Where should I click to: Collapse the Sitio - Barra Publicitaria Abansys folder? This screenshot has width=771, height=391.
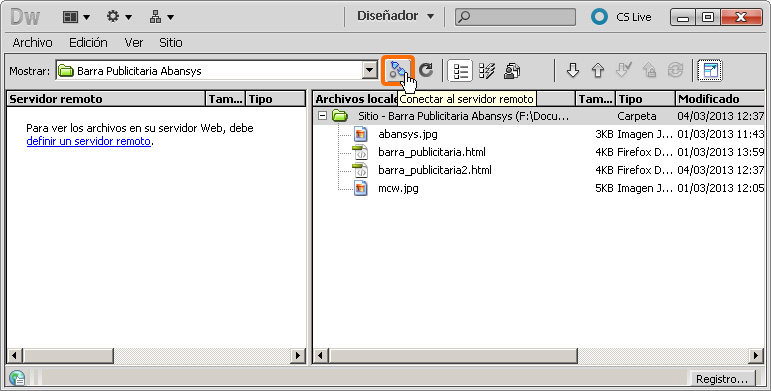coord(322,116)
